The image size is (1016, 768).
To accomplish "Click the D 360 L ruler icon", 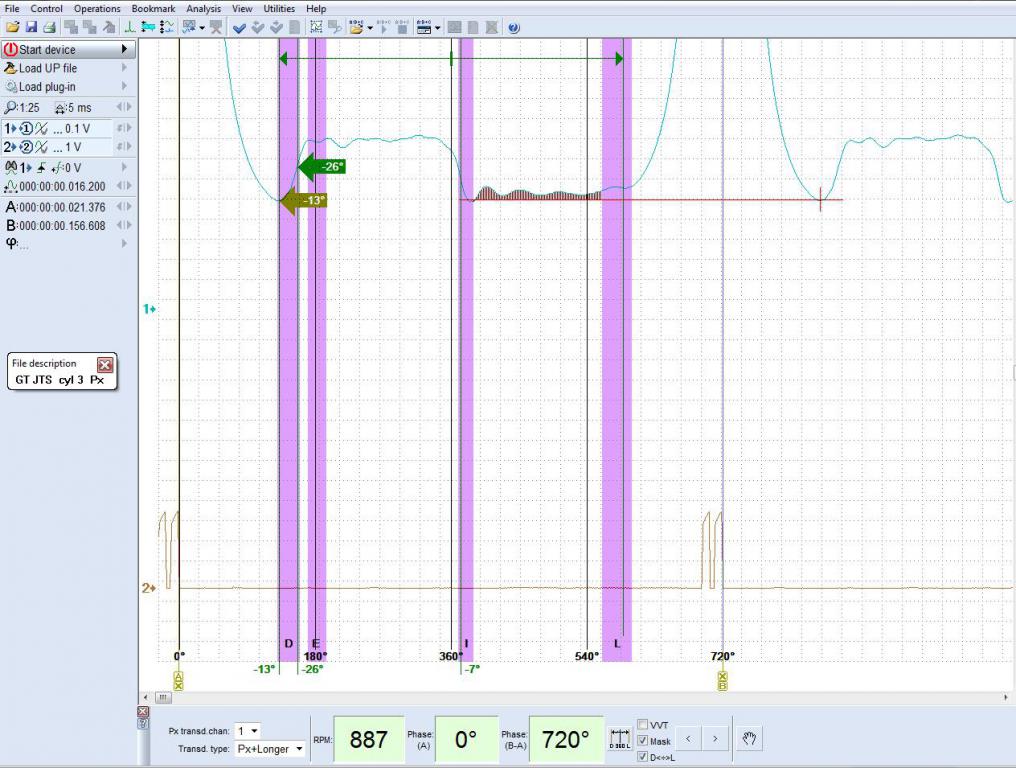I will pyautogui.click(x=620, y=740).
